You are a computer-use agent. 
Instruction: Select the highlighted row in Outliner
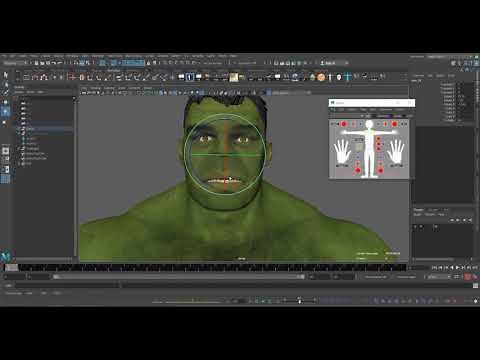pyautogui.click(x=44, y=129)
